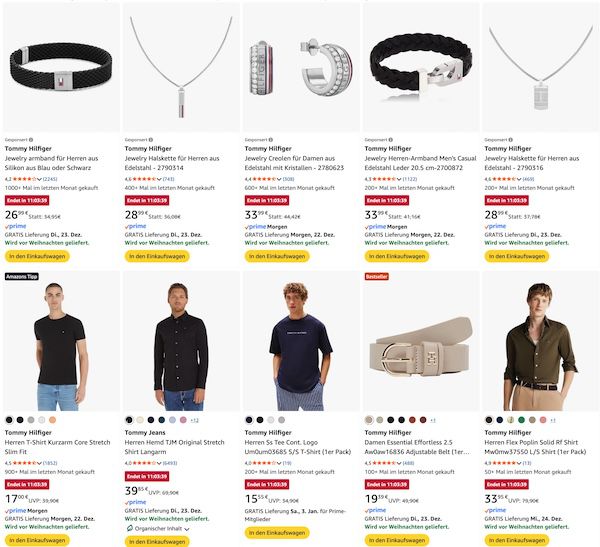
Task: Expand rating breakdown for Essential Effortless belt
Action: 387,463
